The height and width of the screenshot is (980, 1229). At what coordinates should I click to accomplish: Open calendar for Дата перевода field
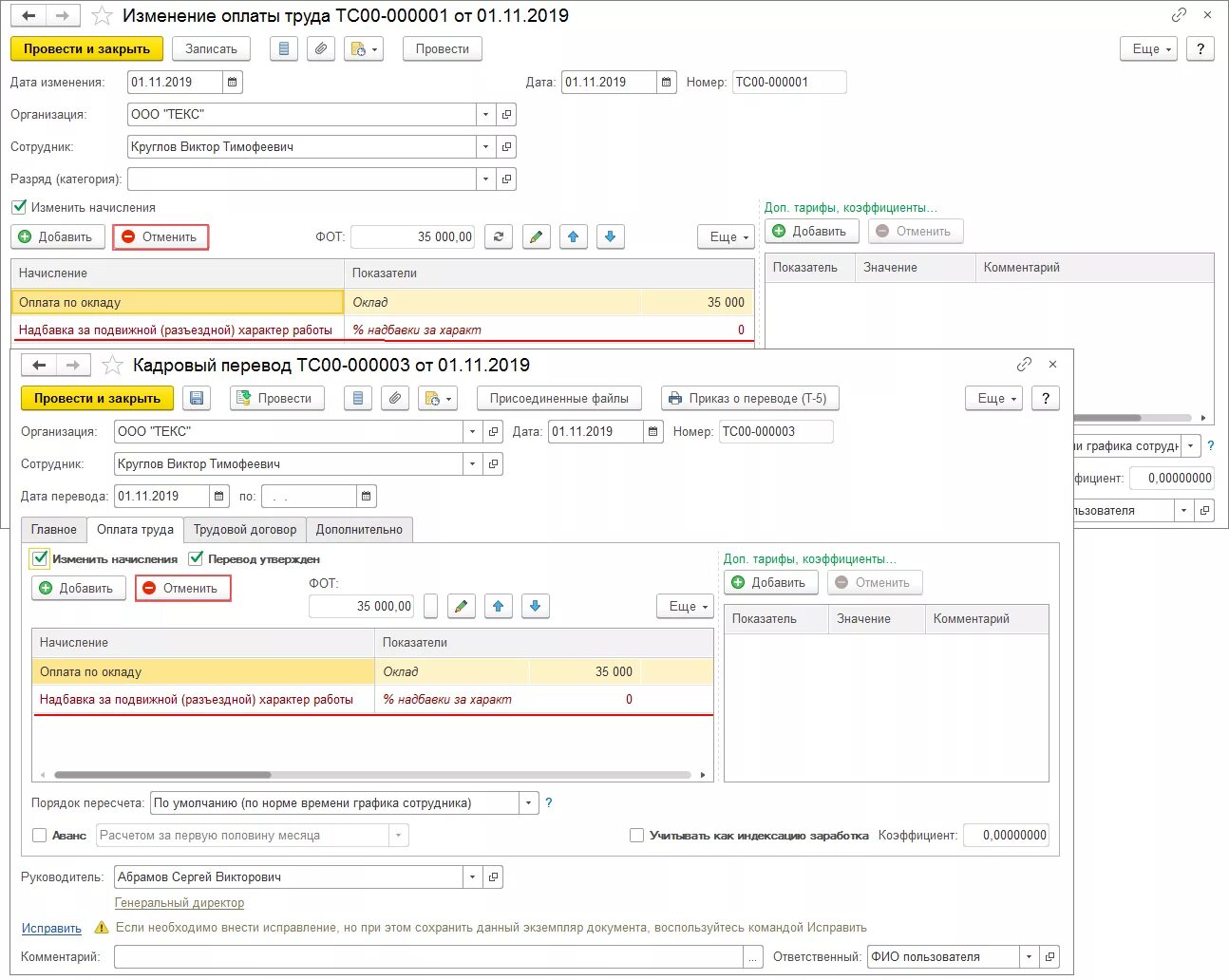click(x=219, y=497)
